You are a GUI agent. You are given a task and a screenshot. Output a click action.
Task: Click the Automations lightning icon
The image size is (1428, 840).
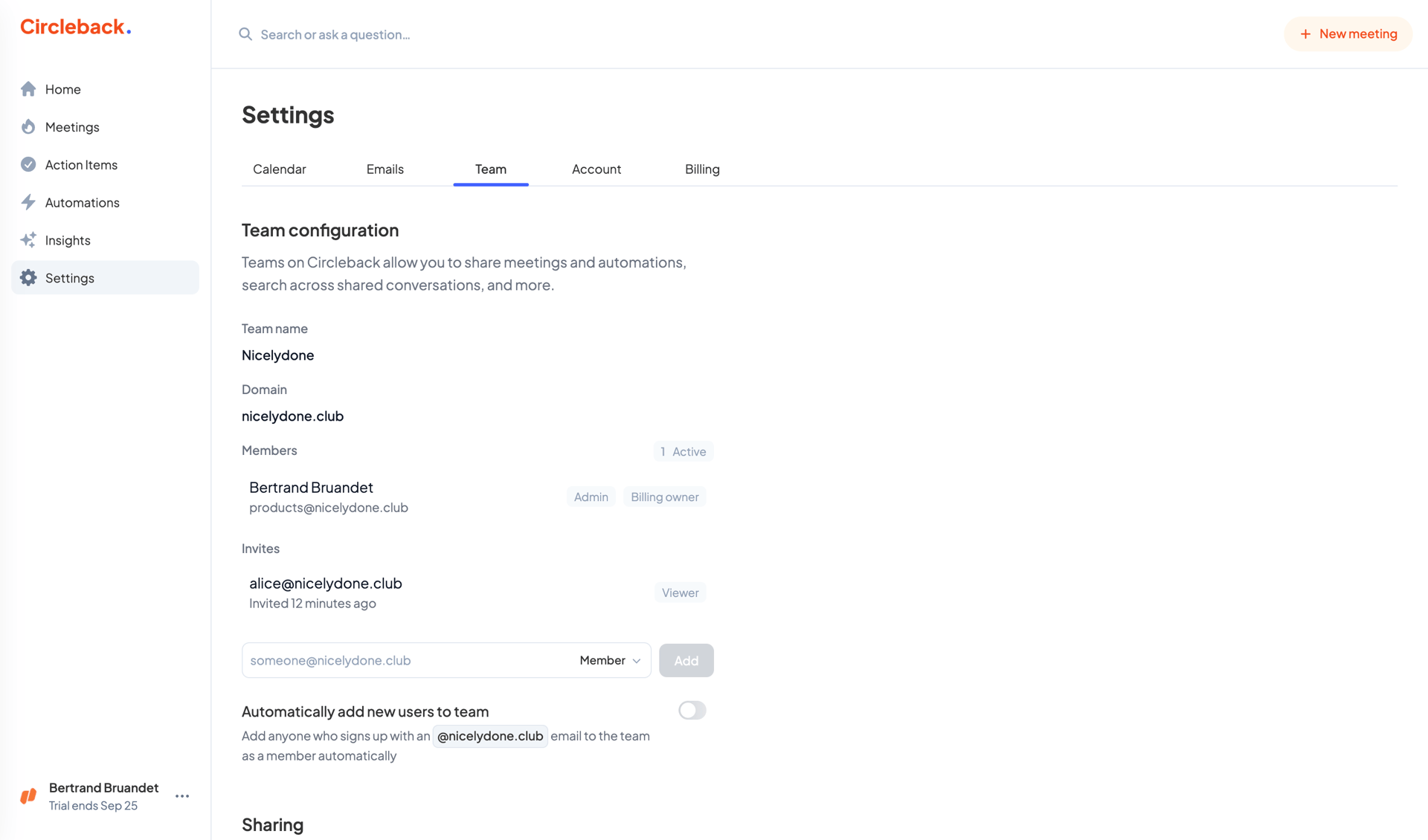pyautogui.click(x=28, y=202)
